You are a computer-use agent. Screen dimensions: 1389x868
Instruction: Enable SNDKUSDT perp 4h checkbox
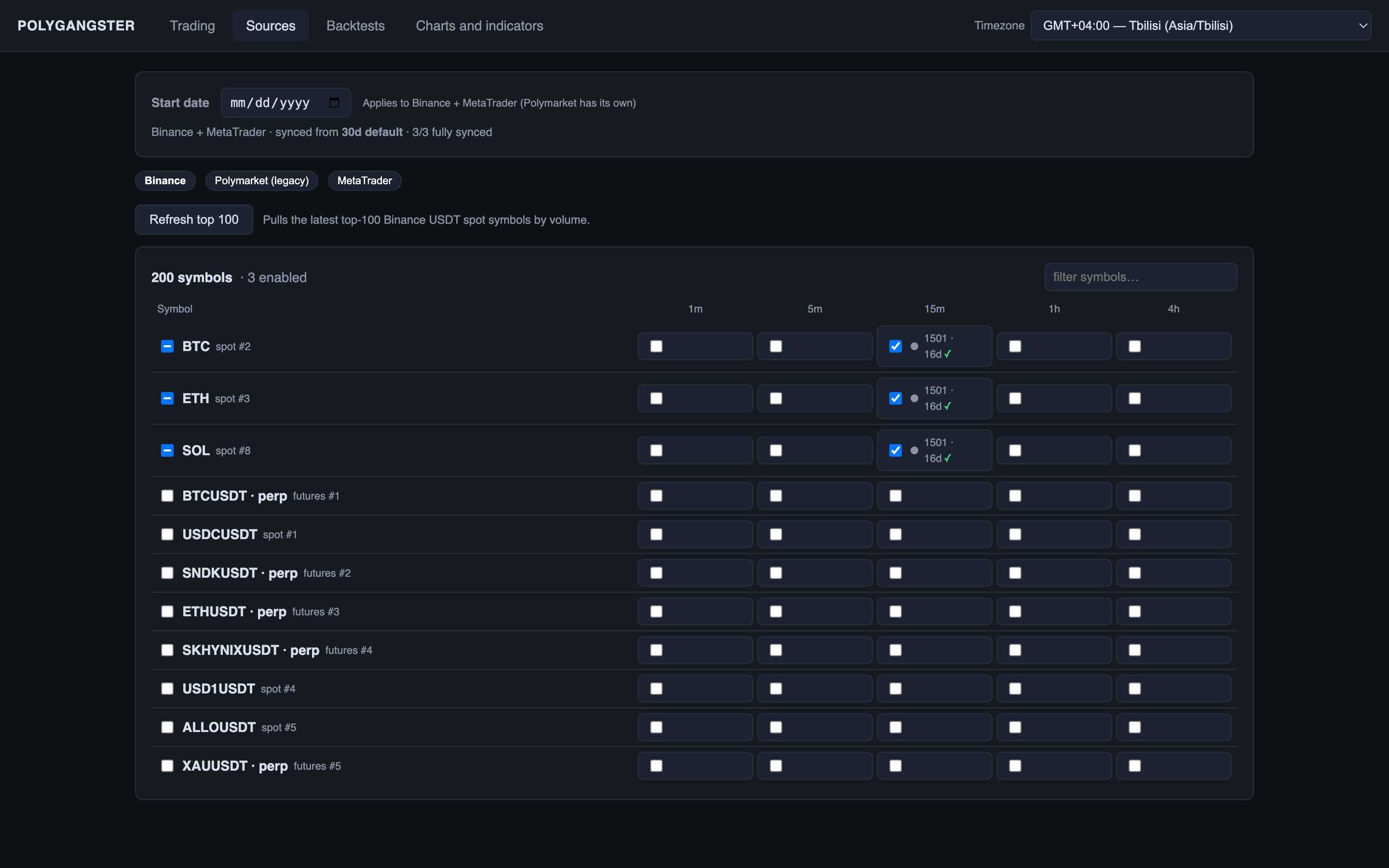click(1135, 573)
